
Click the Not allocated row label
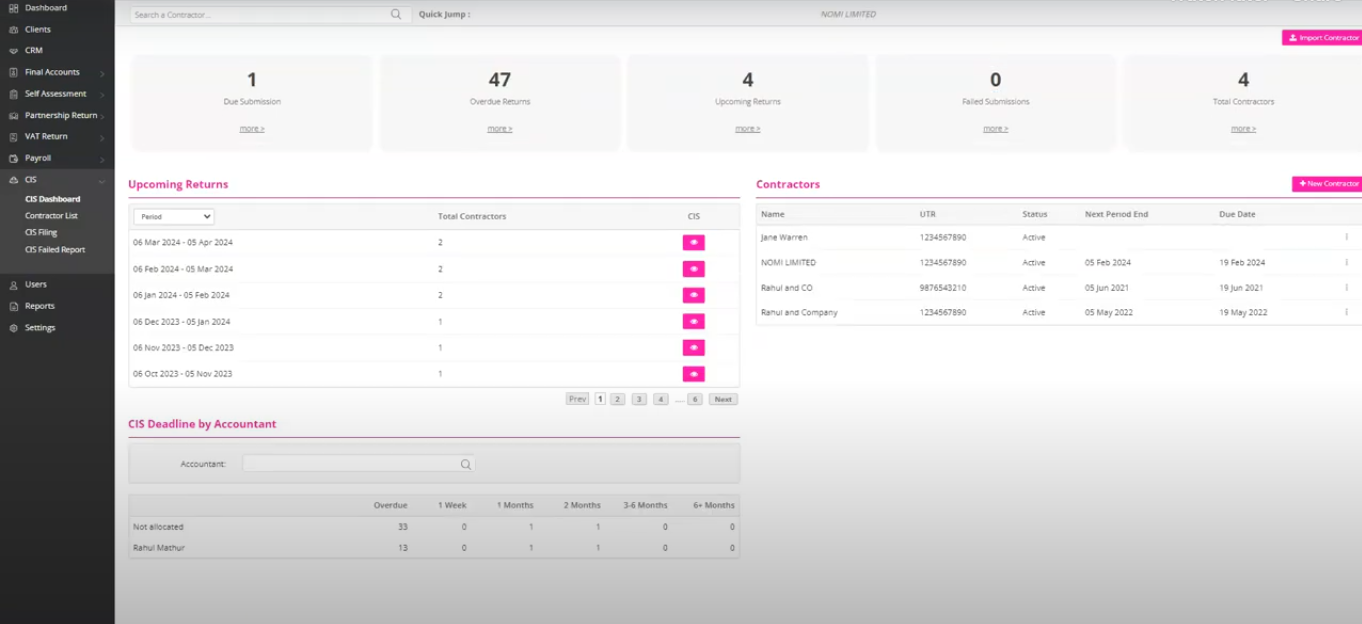click(158, 527)
